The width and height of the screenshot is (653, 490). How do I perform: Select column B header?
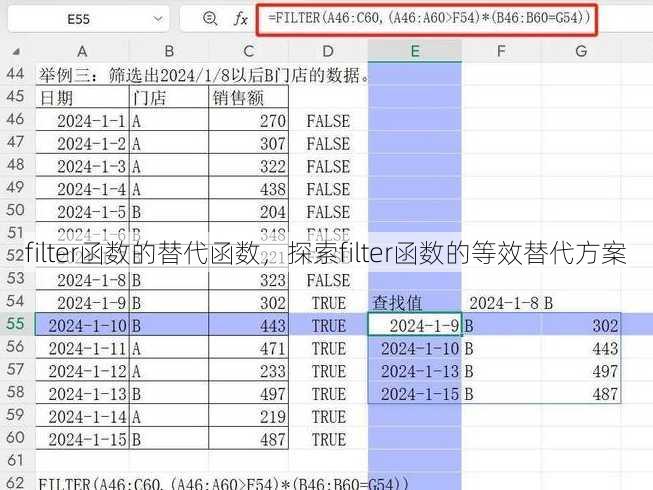click(x=169, y=51)
